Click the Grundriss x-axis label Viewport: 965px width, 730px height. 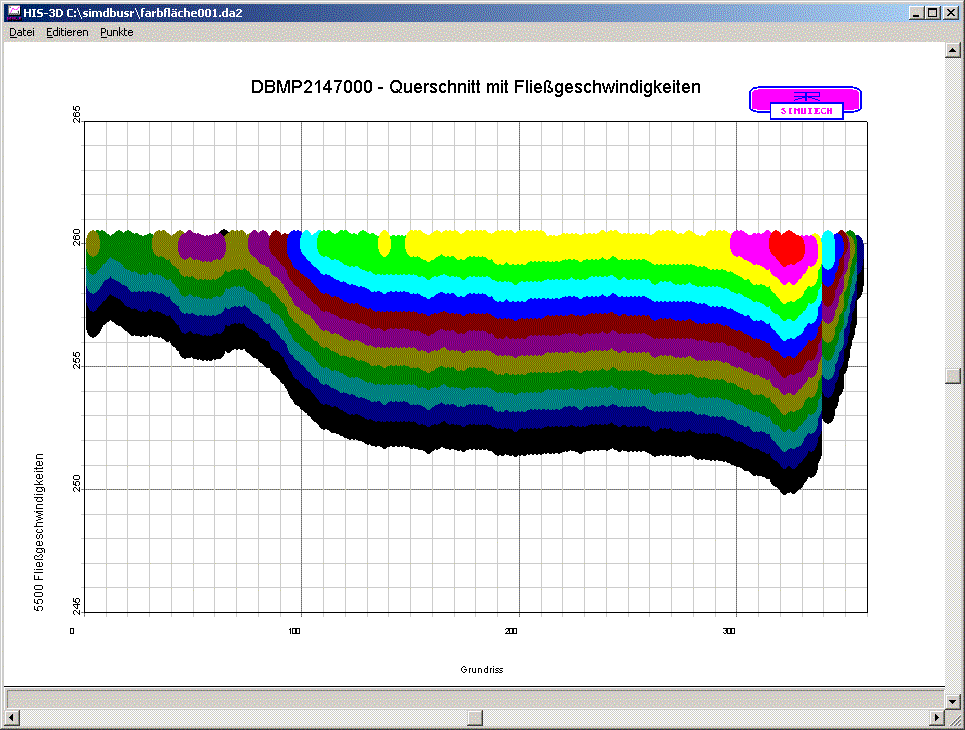pyautogui.click(x=482, y=670)
